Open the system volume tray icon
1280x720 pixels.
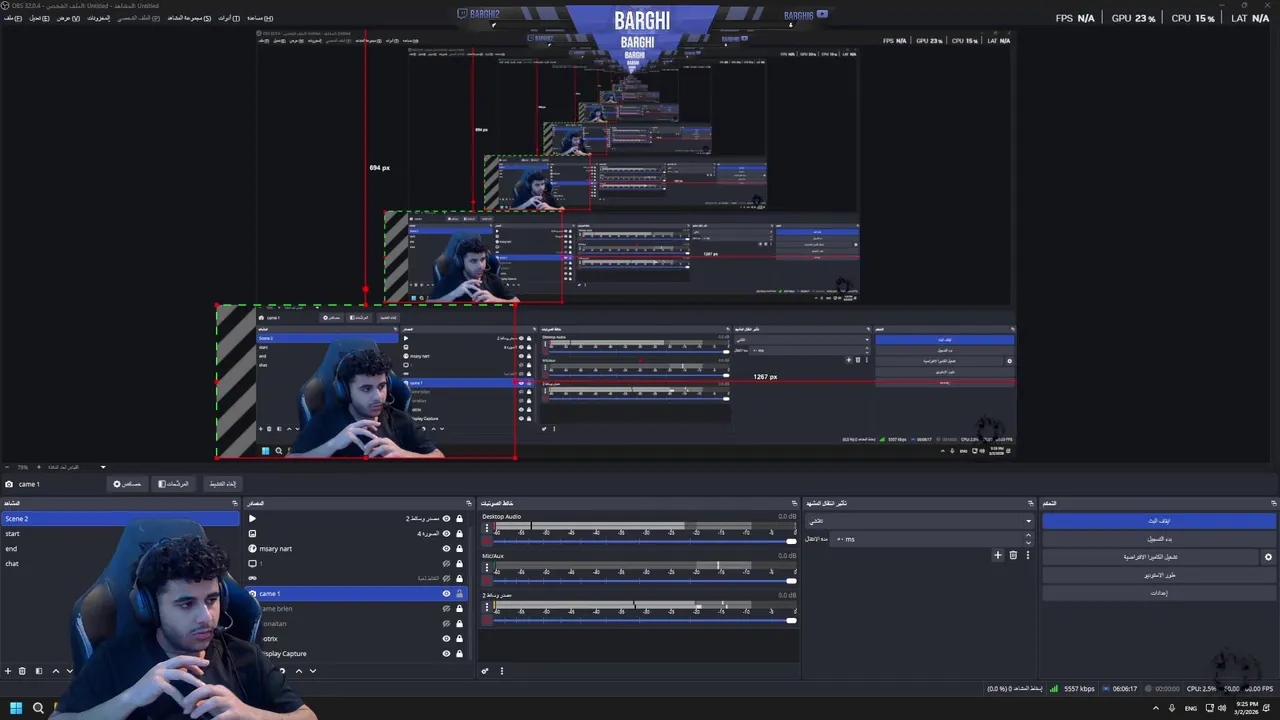[x=1222, y=708]
